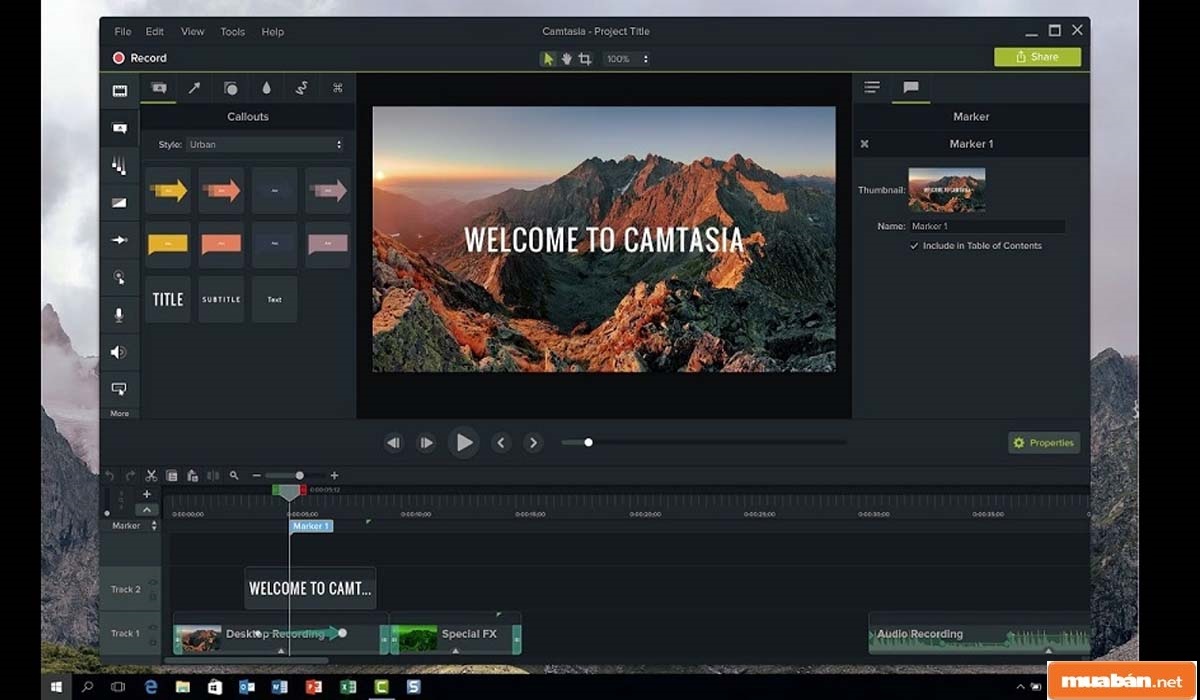Open the Animations arrow sidebar icon

[x=119, y=240]
